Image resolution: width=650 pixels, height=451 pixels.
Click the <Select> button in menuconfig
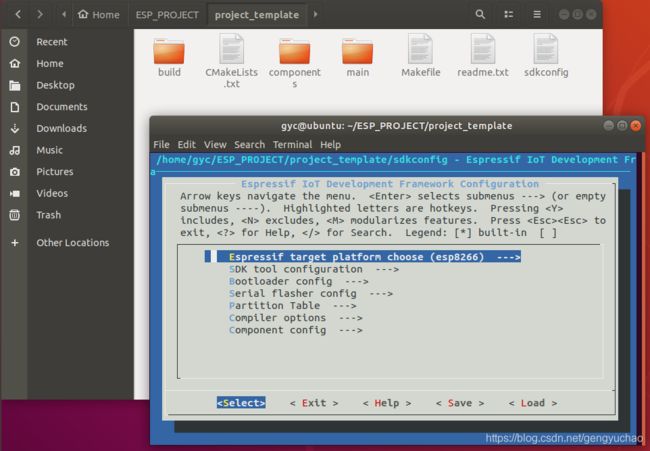tap(241, 403)
